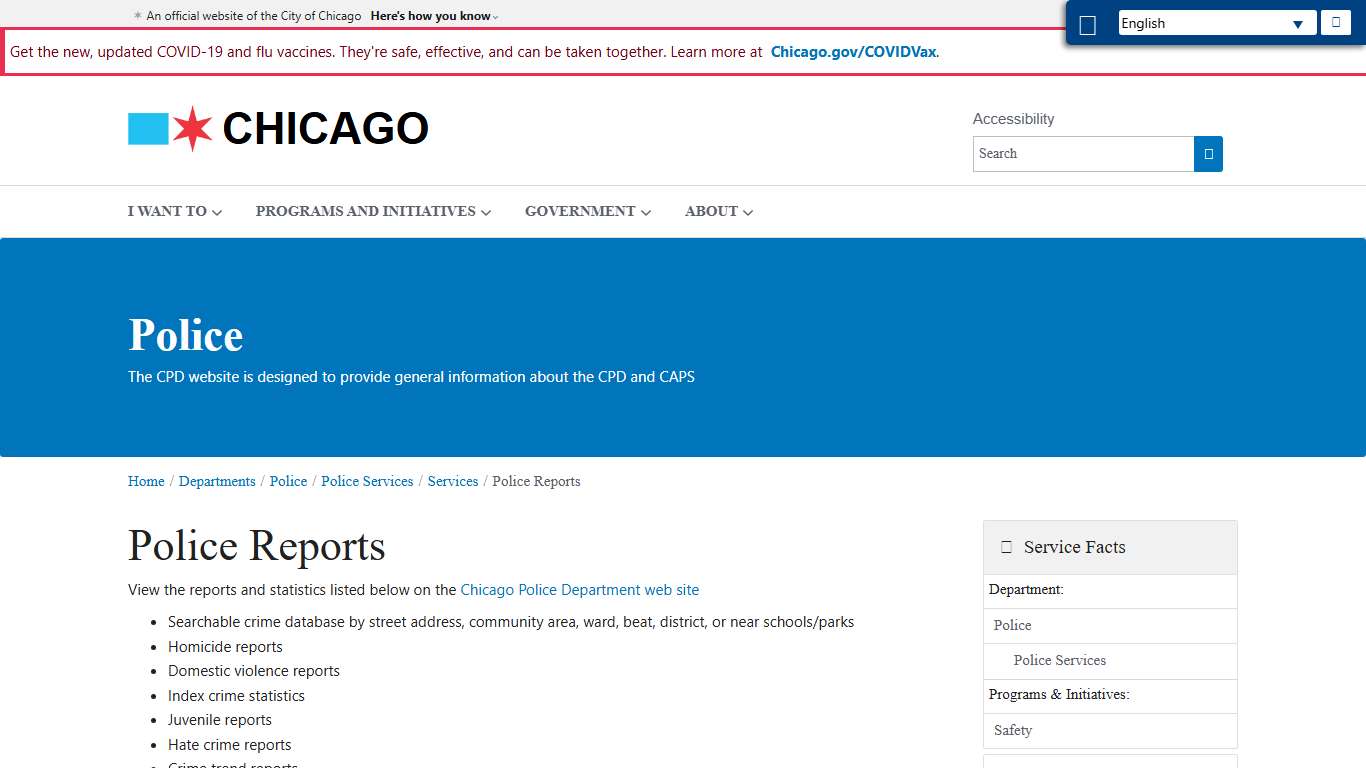Open the Chicago.gov/COVIDVax link

point(852,51)
